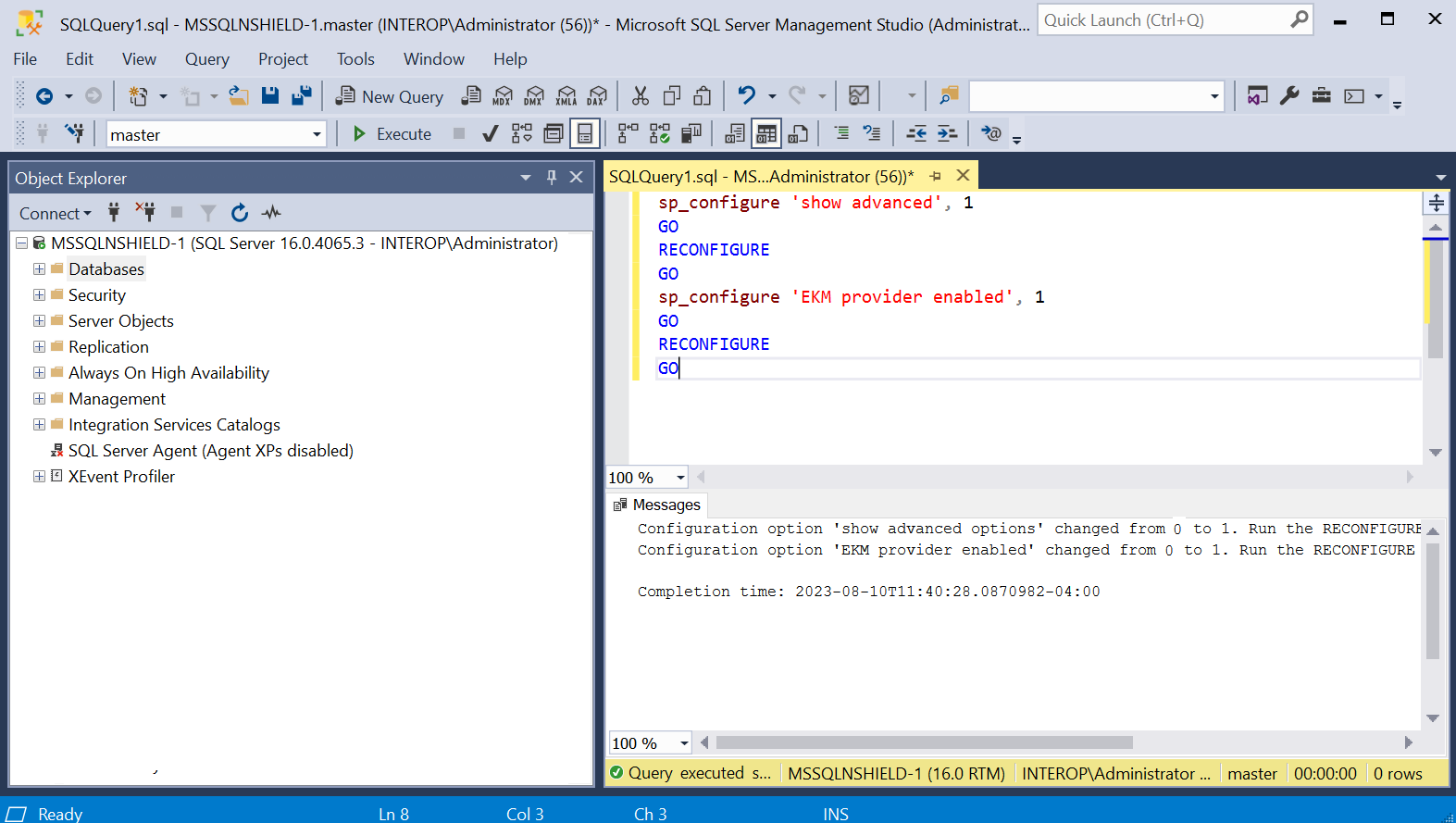Click Disconnect icon in Object Explorer toolbar
Image resolution: width=1456 pixels, height=823 pixels.
[145, 212]
